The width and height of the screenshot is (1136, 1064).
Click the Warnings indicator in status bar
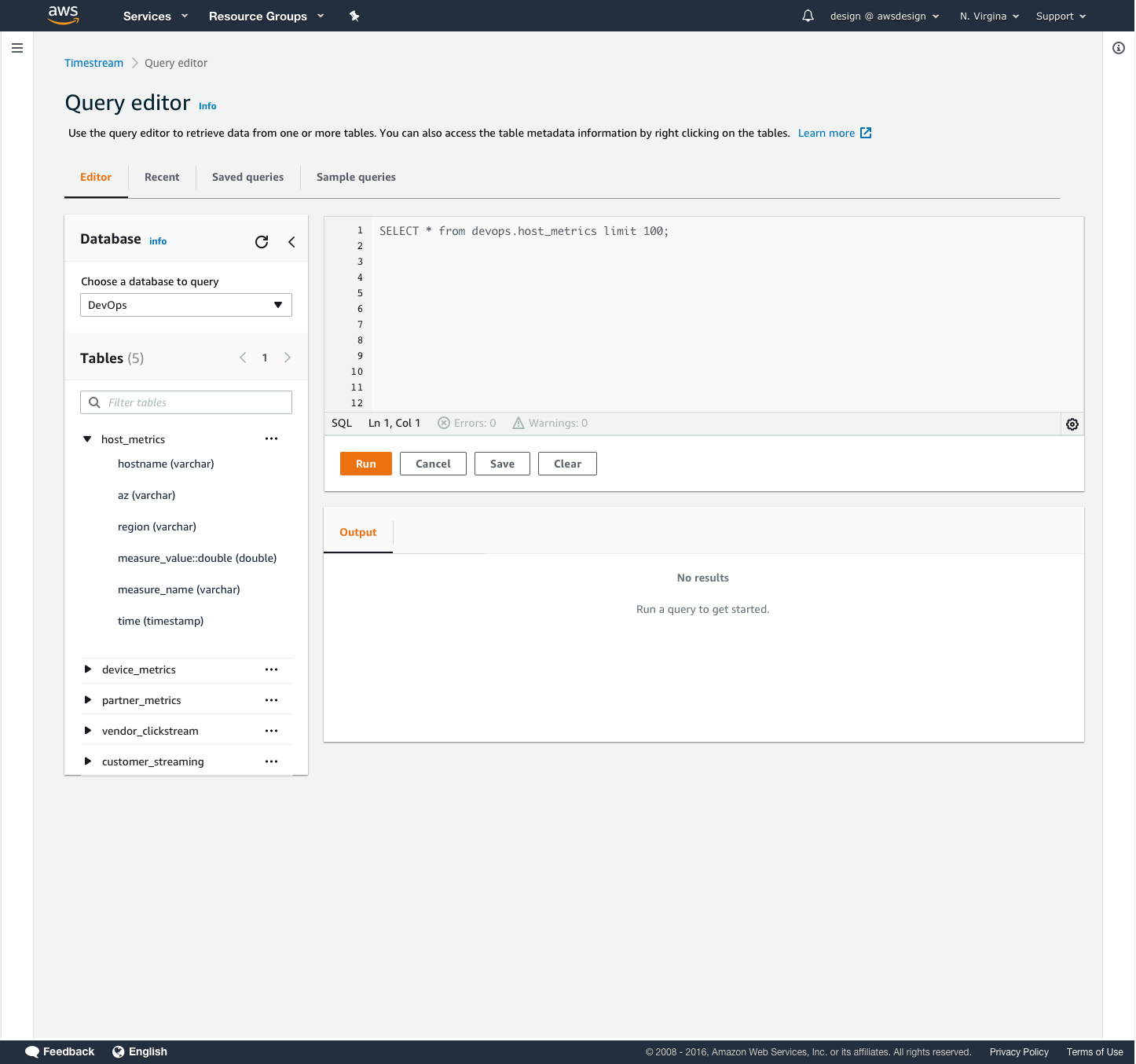(550, 423)
